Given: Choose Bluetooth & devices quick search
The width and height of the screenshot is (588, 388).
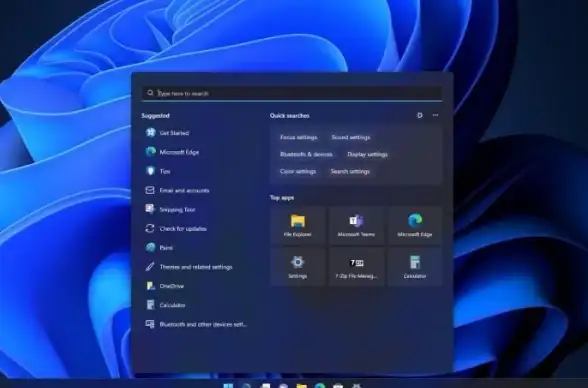Looking at the screenshot, I should point(306,154).
